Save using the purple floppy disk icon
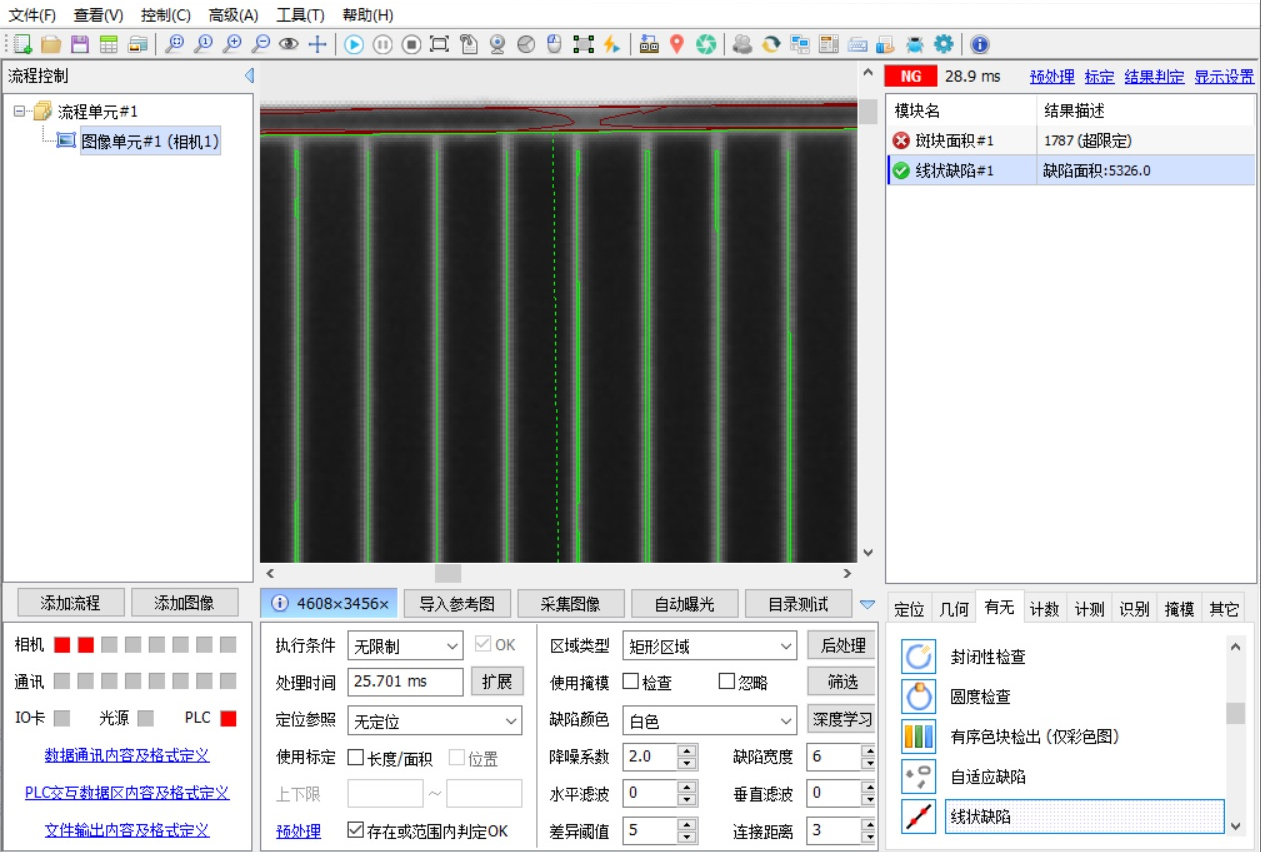1263x853 pixels. pos(80,44)
